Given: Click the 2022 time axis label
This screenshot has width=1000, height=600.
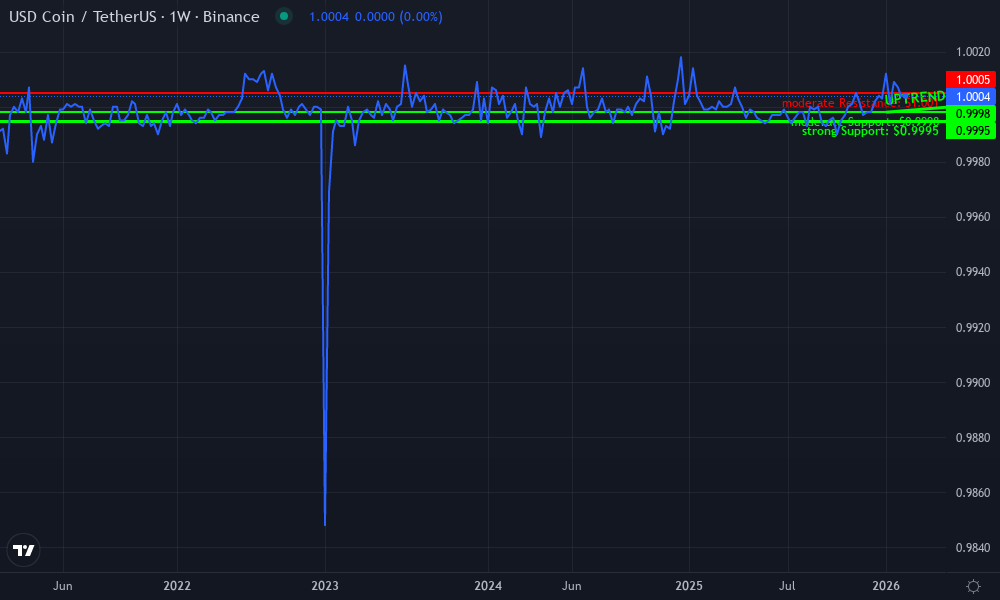Looking at the screenshot, I should [177, 586].
